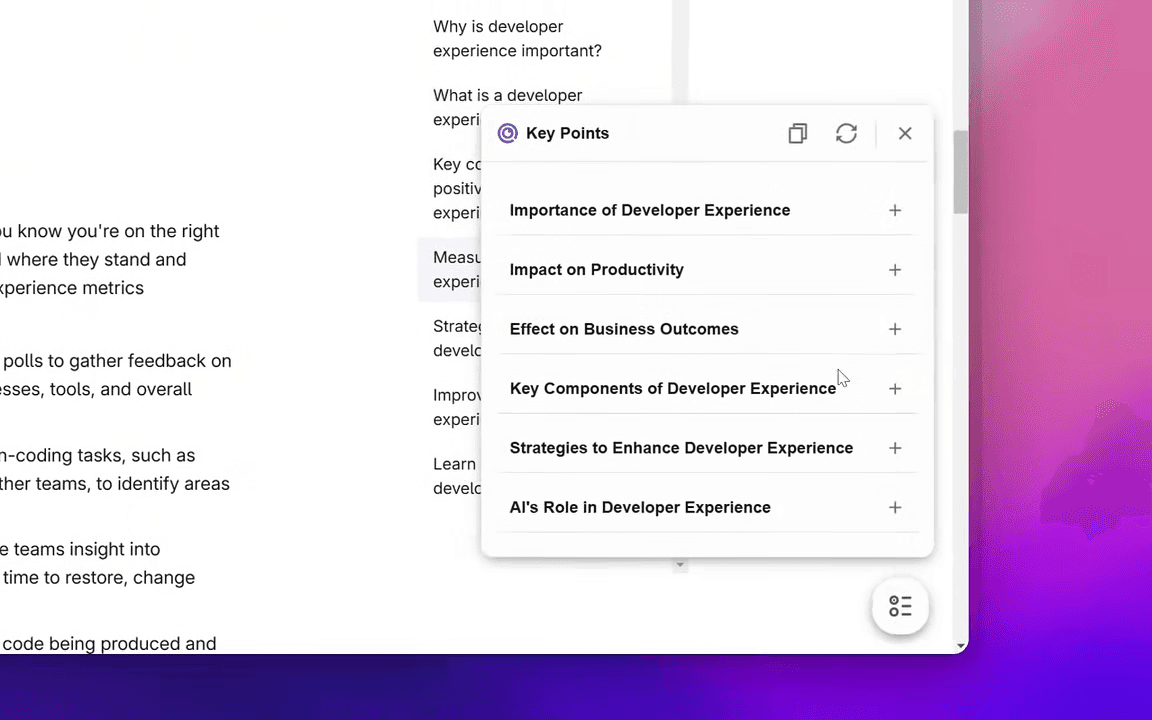The image size is (1152, 720).
Task: Click the contents list scroll-down arrow
Action: click(x=680, y=565)
